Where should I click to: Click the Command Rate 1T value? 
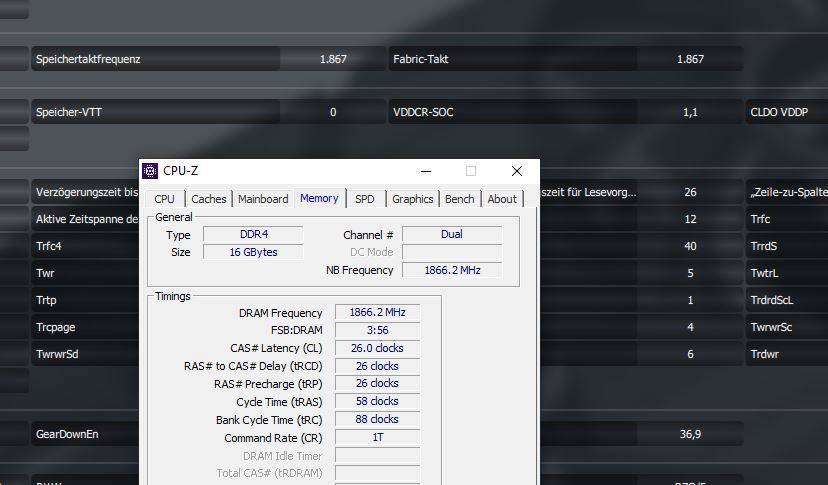(x=378, y=437)
